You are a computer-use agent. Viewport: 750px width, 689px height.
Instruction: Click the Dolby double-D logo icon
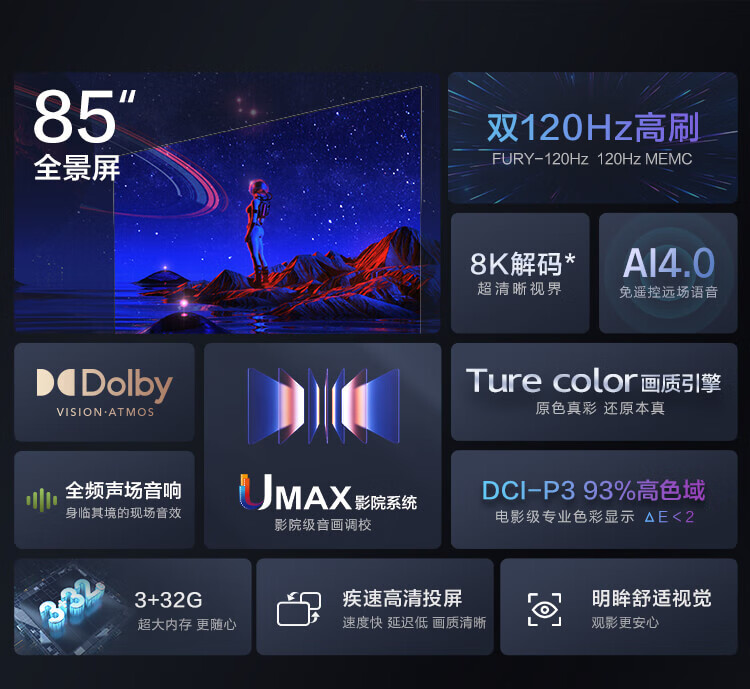55,382
